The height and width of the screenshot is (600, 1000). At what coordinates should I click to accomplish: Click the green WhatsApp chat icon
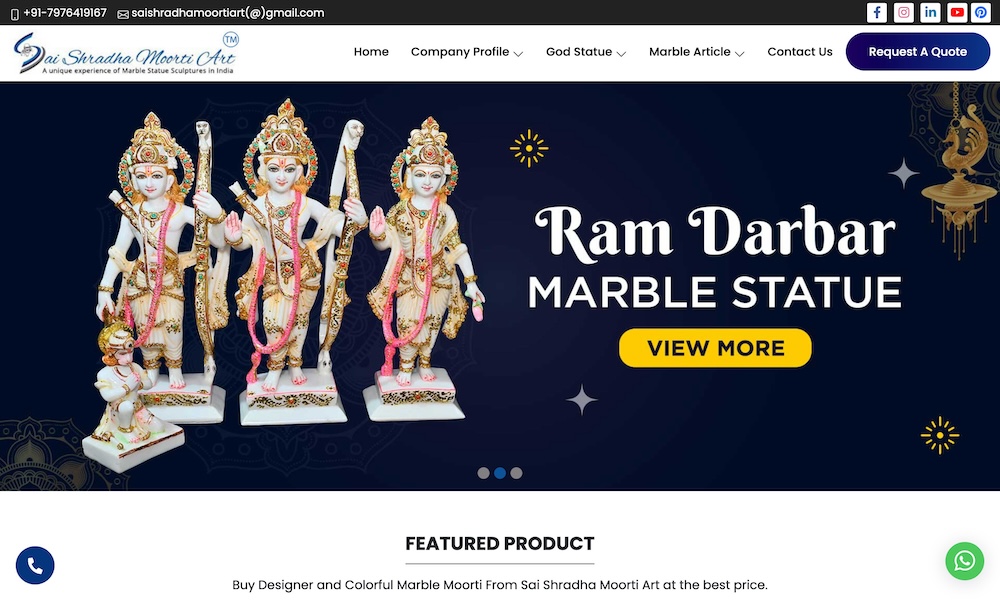964,561
